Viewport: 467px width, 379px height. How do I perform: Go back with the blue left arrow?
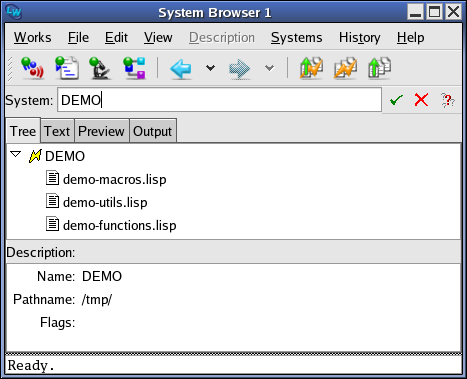(x=181, y=68)
